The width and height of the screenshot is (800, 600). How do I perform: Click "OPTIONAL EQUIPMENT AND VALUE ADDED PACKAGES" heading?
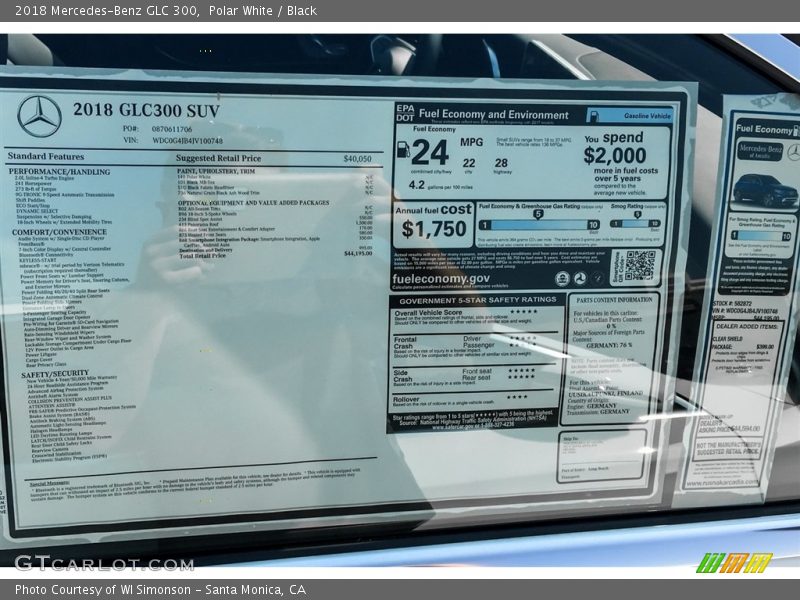(254, 203)
